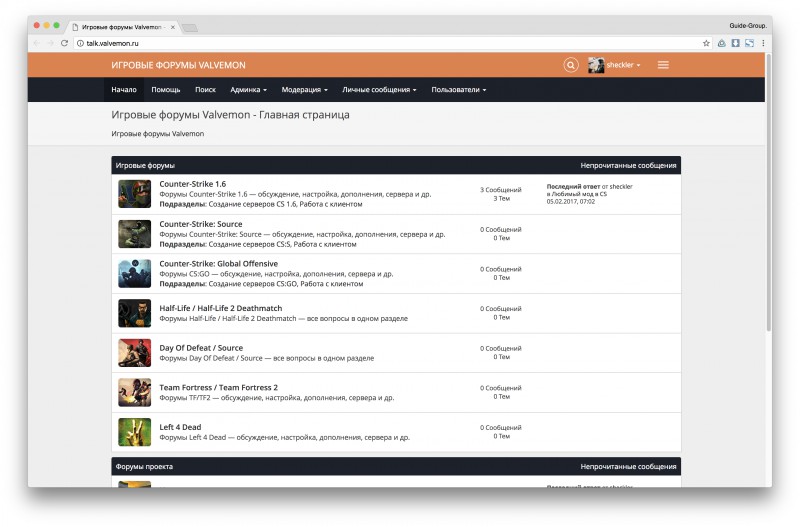
Task: Open the Поиск nav item
Action: [x=205, y=90]
